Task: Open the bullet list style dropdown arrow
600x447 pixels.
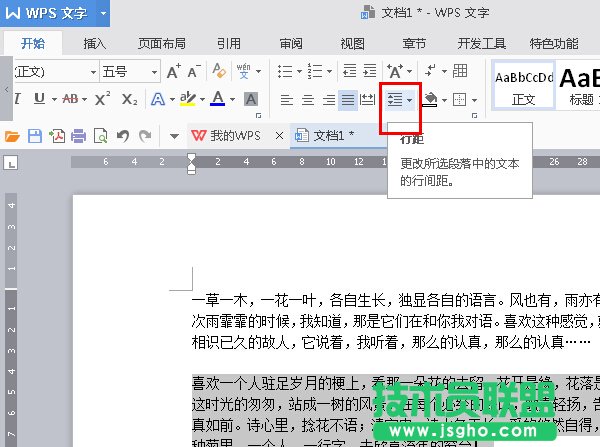Action: click(299, 71)
